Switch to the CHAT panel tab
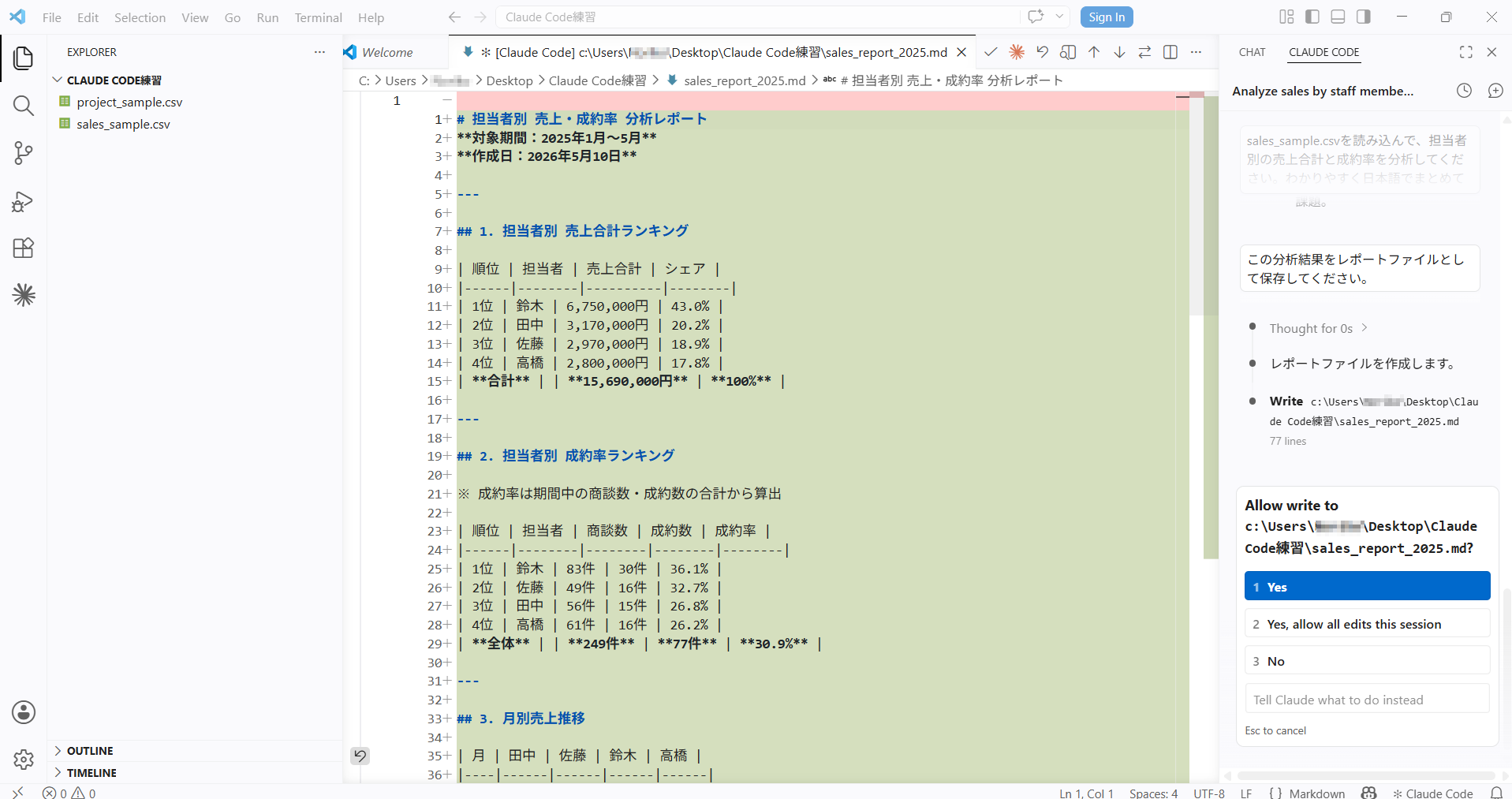This screenshot has width=1512, height=799. click(1252, 52)
